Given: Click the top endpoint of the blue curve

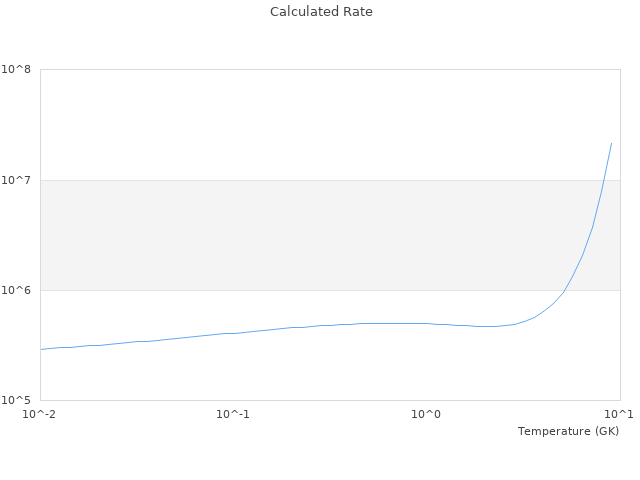Looking at the screenshot, I should click(611, 143).
